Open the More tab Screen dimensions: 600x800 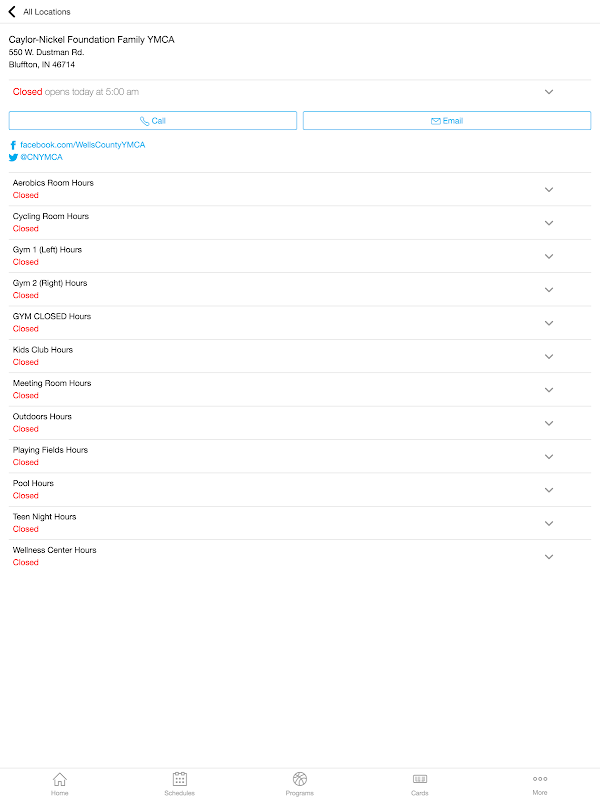540,784
